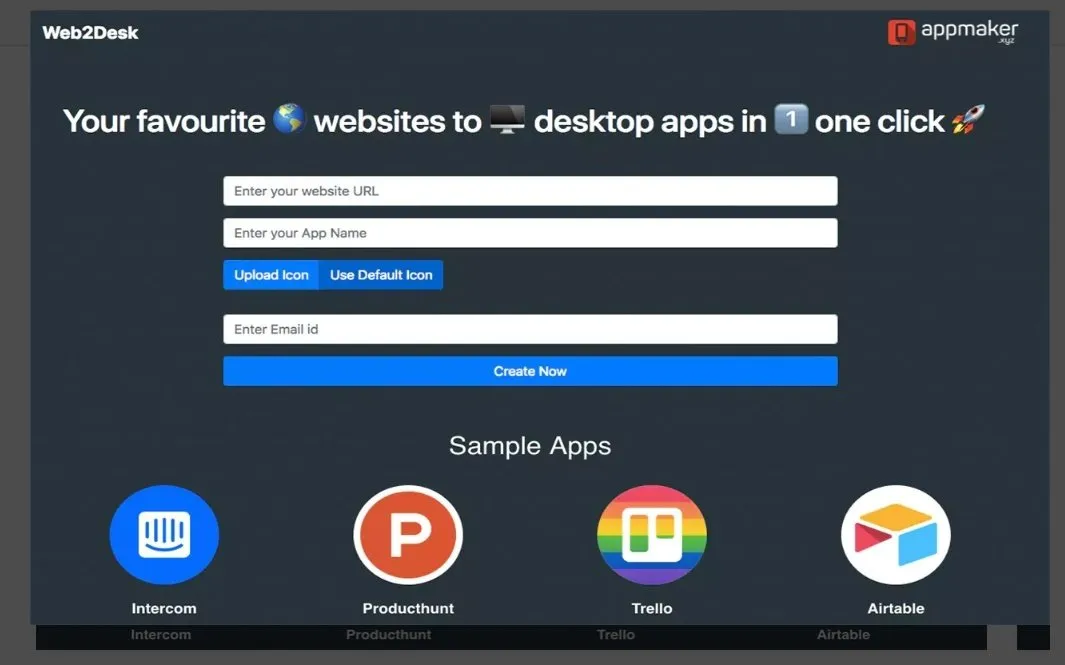Focus the Email id field
Screen dimensions: 1065x665
point(530,329)
